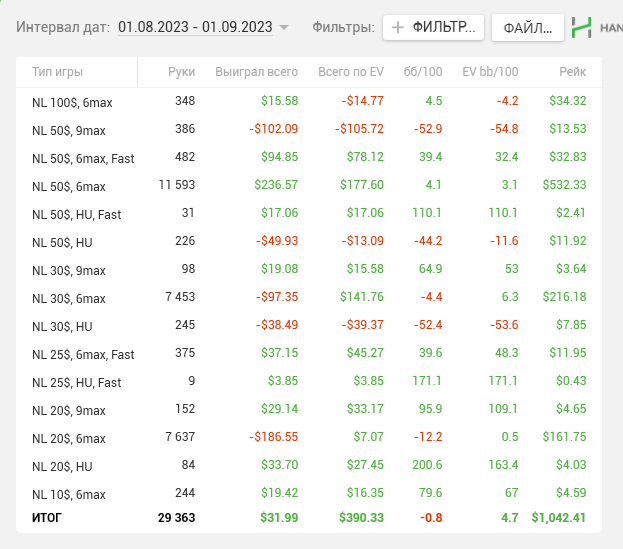623x549 pixels.
Task: Select the NL 10$, 6max row
Action: (x=309, y=494)
